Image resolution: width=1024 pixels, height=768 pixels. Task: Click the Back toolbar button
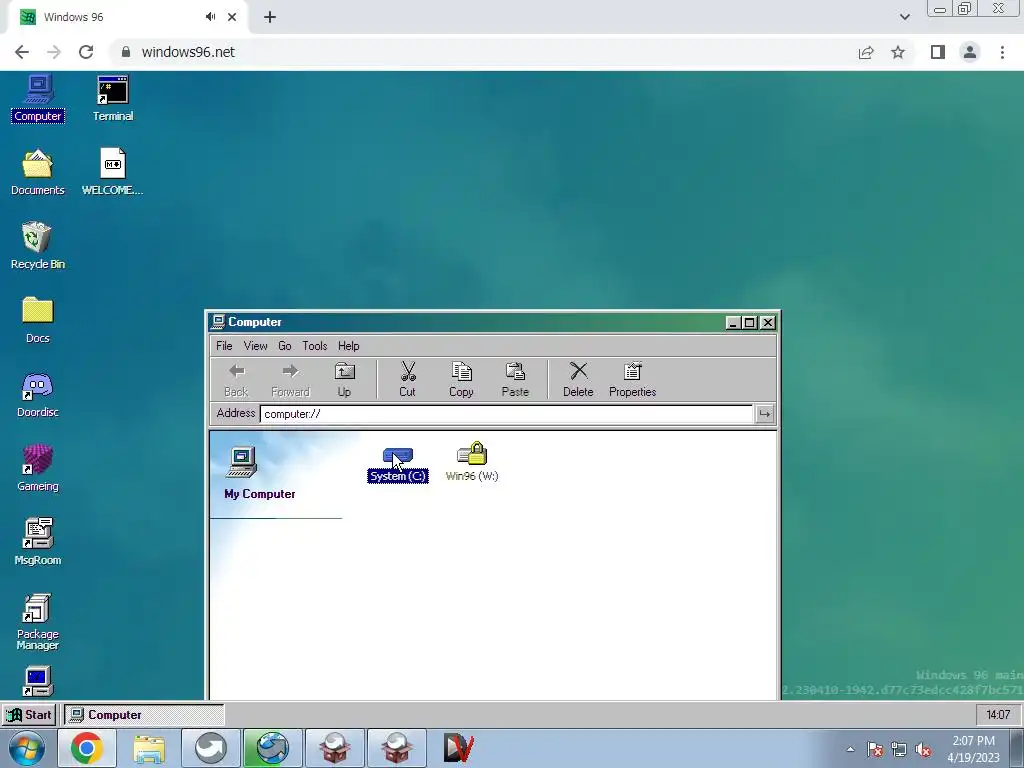(x=236, y=380)
